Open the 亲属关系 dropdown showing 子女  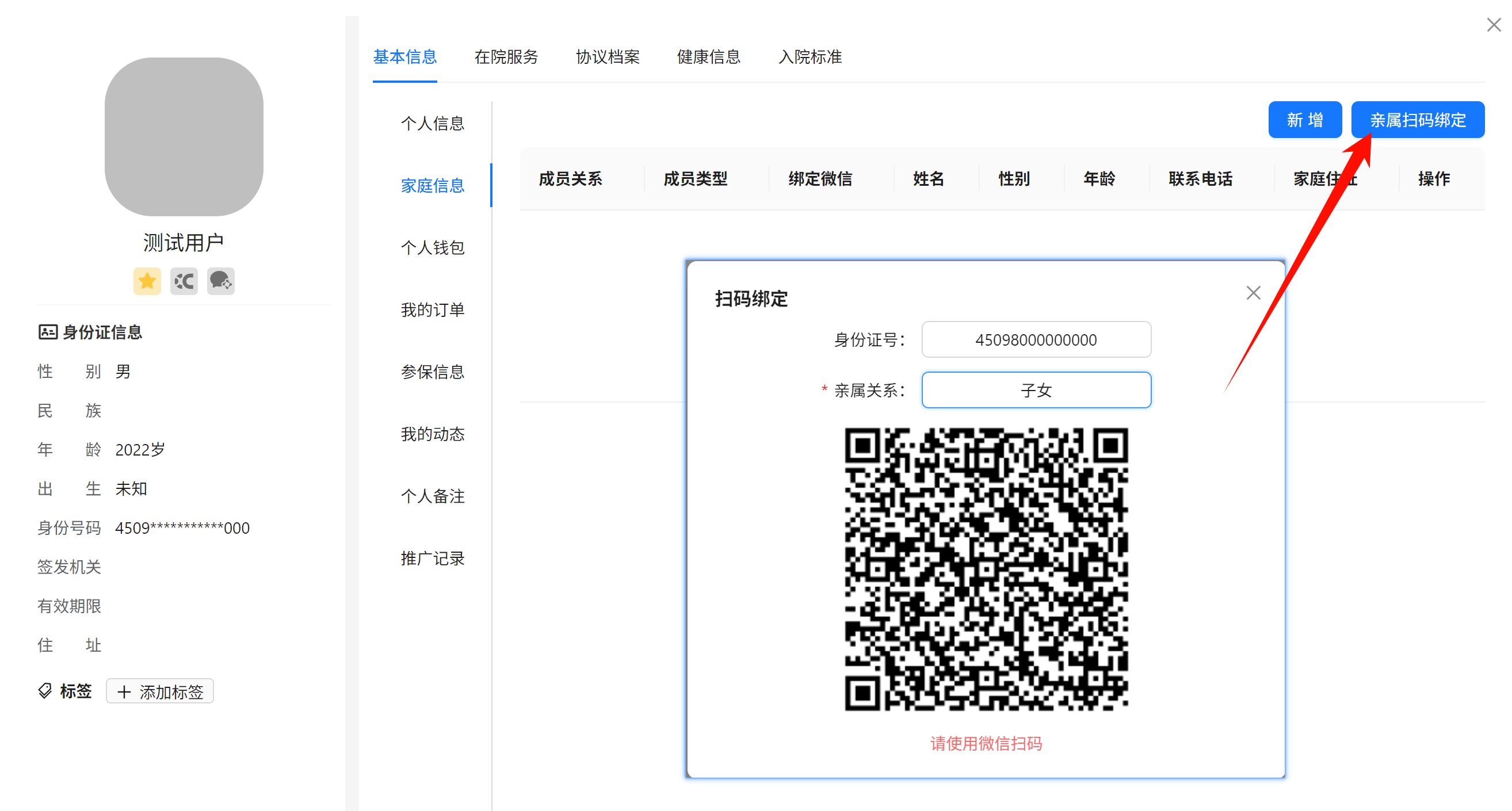[1036, 390]
